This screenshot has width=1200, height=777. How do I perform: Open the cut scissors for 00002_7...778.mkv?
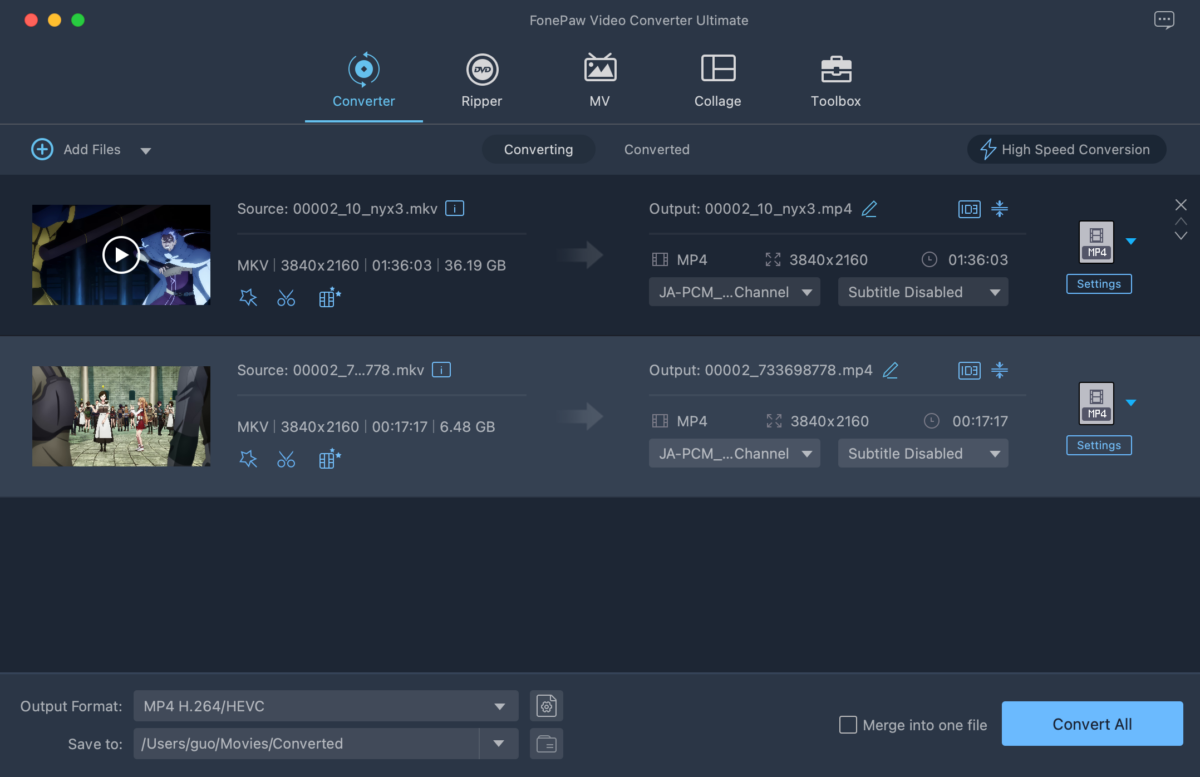286,458
